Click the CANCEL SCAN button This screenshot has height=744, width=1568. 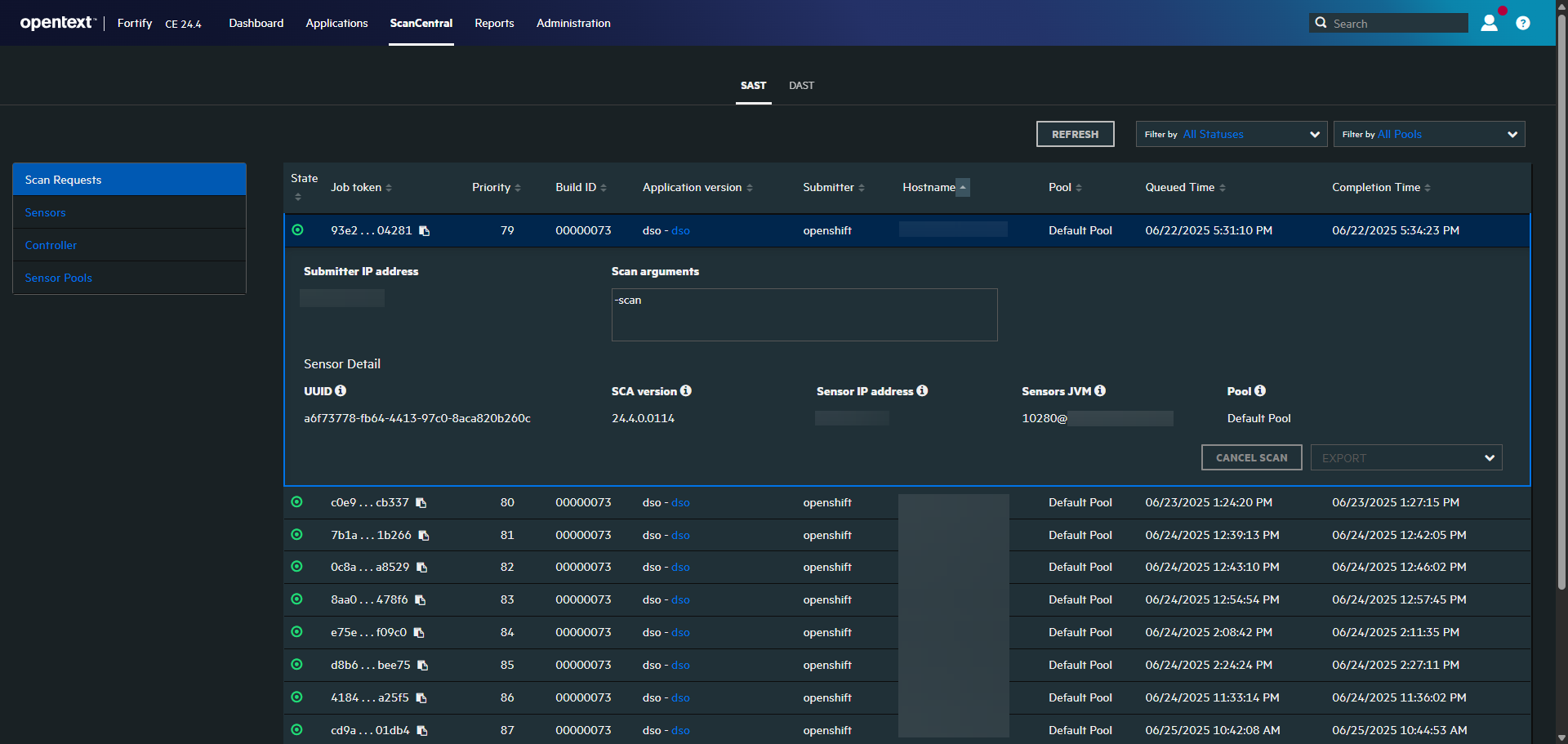pyautogui.click(x=1251, y=458)
